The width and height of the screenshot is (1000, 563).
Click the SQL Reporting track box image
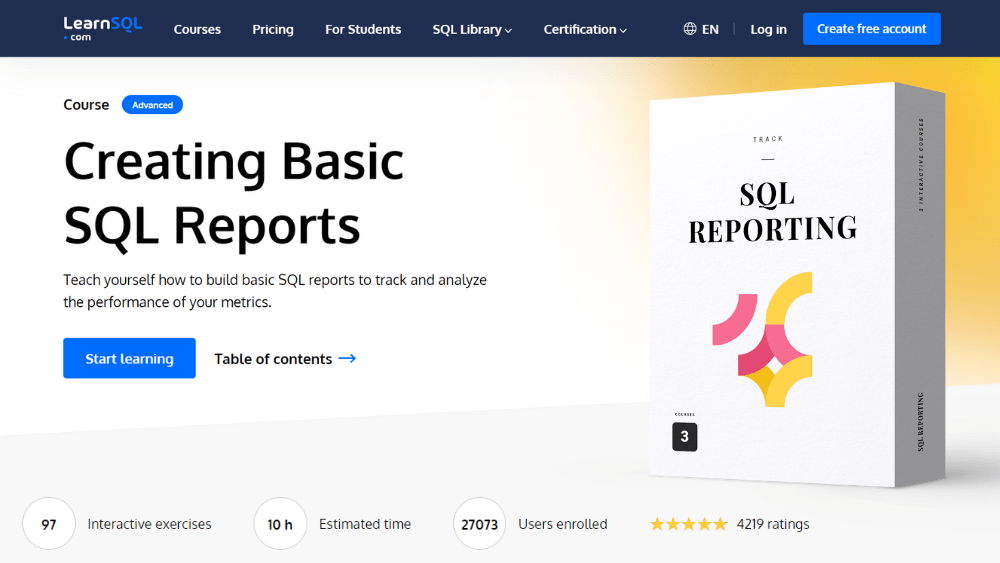(x=797, y=284)
